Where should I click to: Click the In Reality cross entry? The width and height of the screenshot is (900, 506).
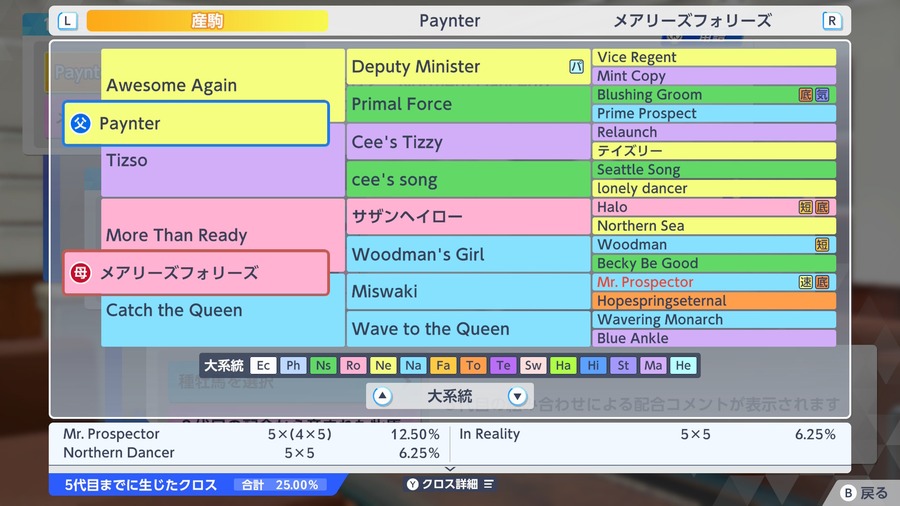[647, 434]
